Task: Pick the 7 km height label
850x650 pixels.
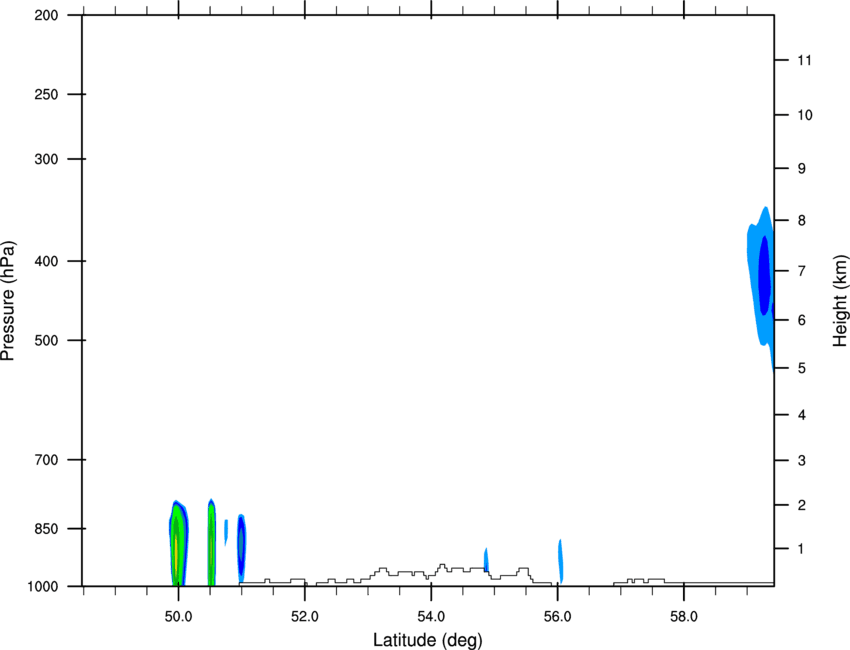Action: (x=802, y=271)
